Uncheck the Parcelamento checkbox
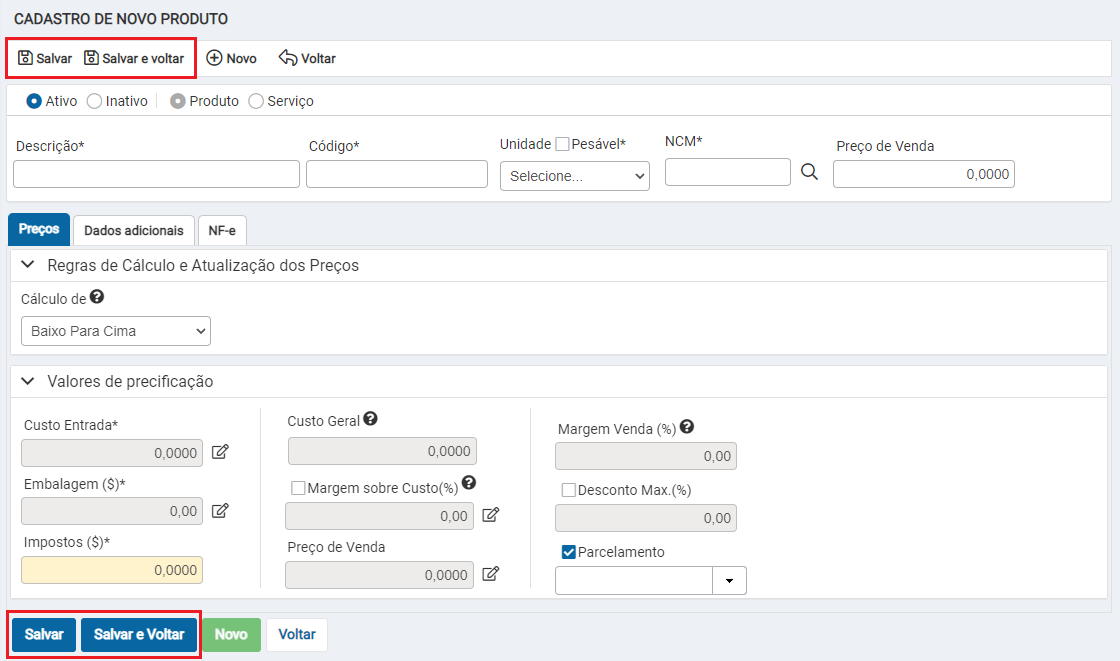The height and width of the screenshot is (661, 1120). tap(569, 552)
